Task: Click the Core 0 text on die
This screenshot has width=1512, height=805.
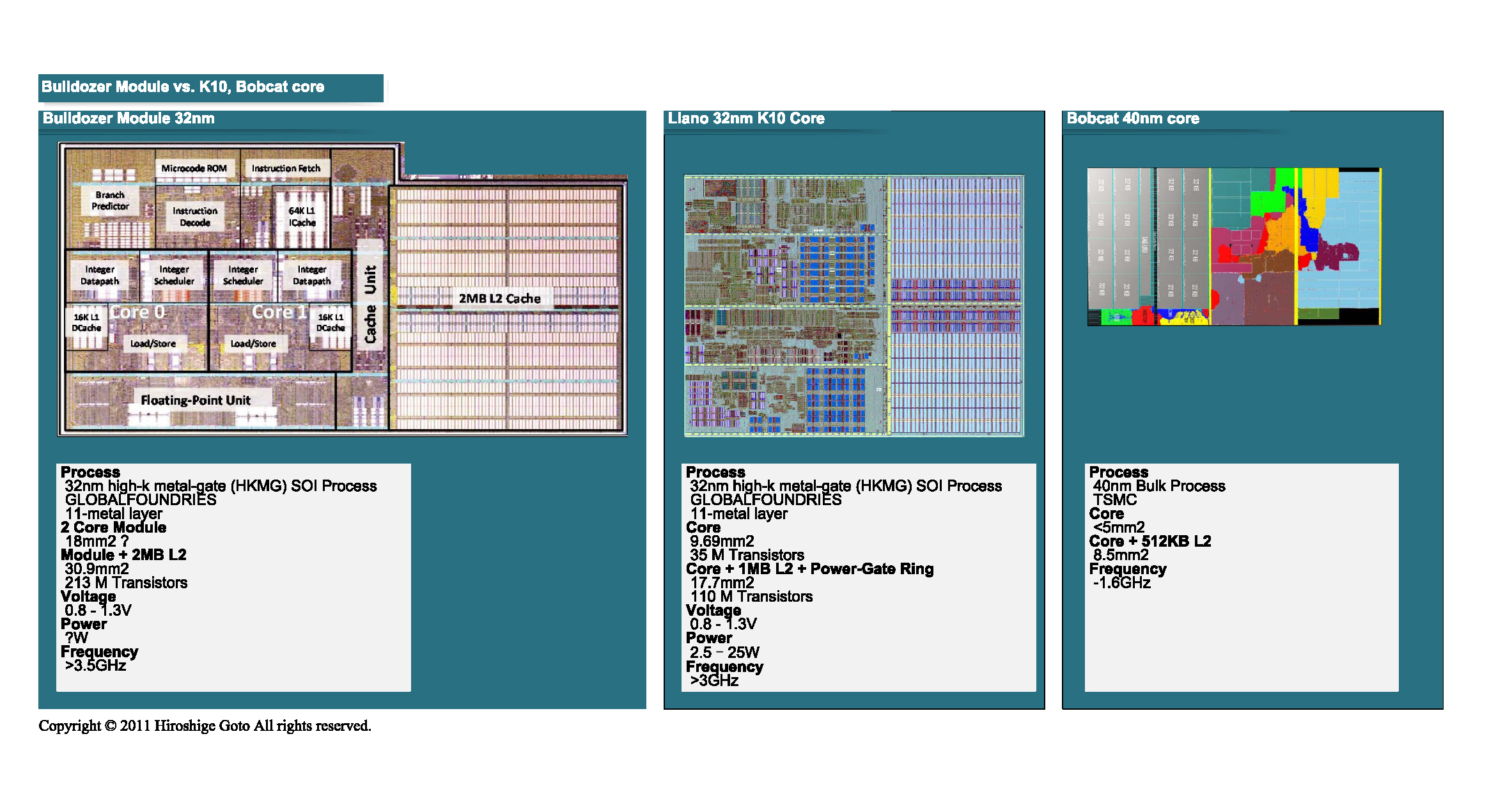Action: point(137,312)
